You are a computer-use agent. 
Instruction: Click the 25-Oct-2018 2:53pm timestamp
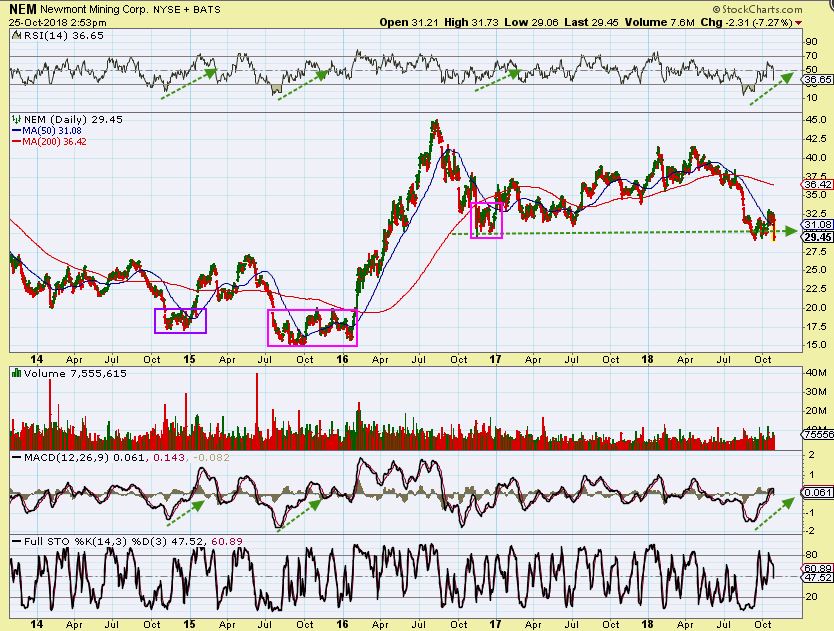pos(57,23)
